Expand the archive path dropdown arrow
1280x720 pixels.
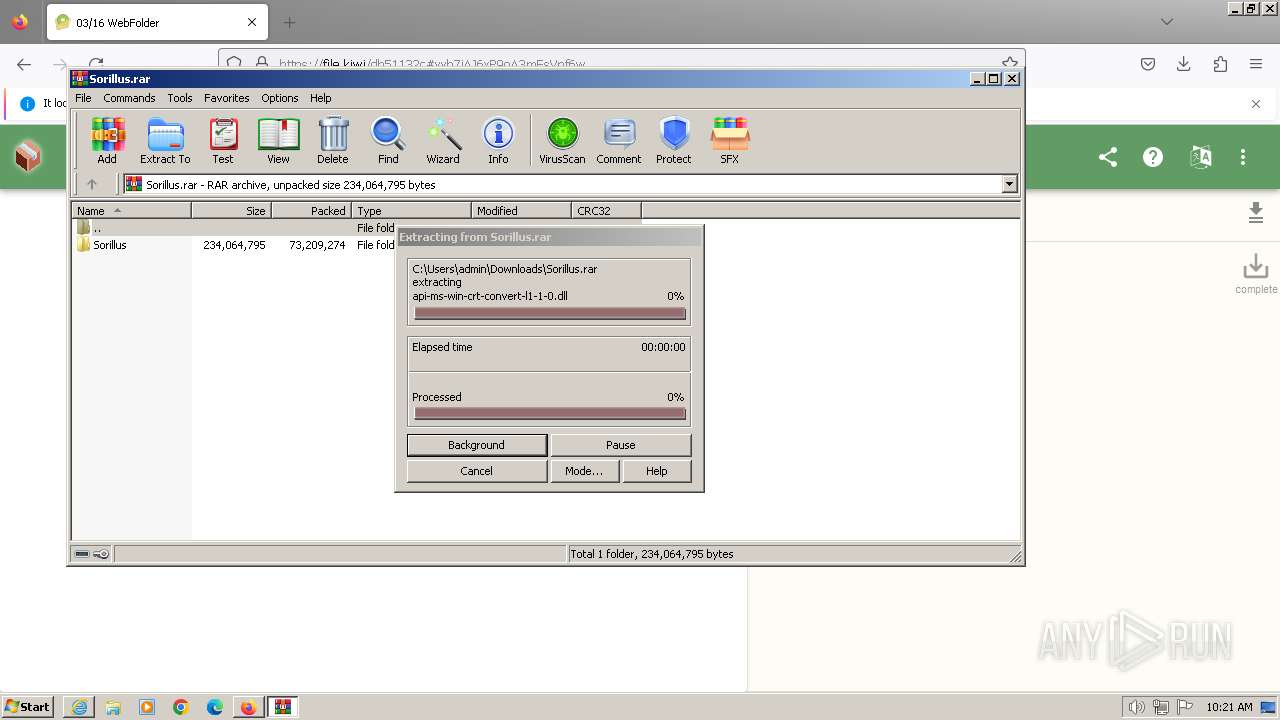[x=1009, y=184]
